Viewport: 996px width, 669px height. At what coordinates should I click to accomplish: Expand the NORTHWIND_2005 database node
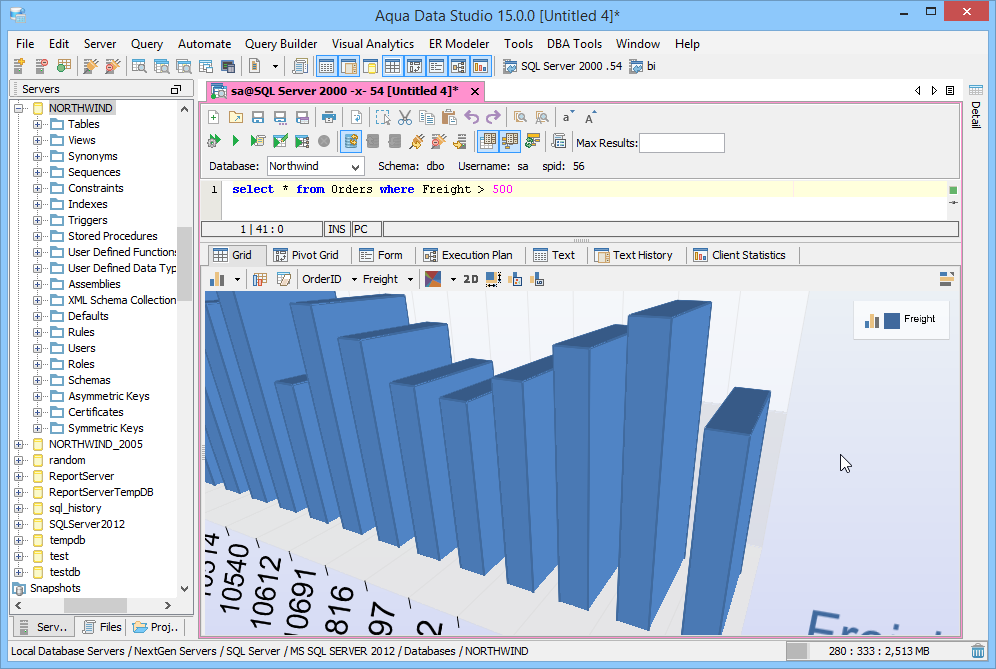tap(19, 444)
